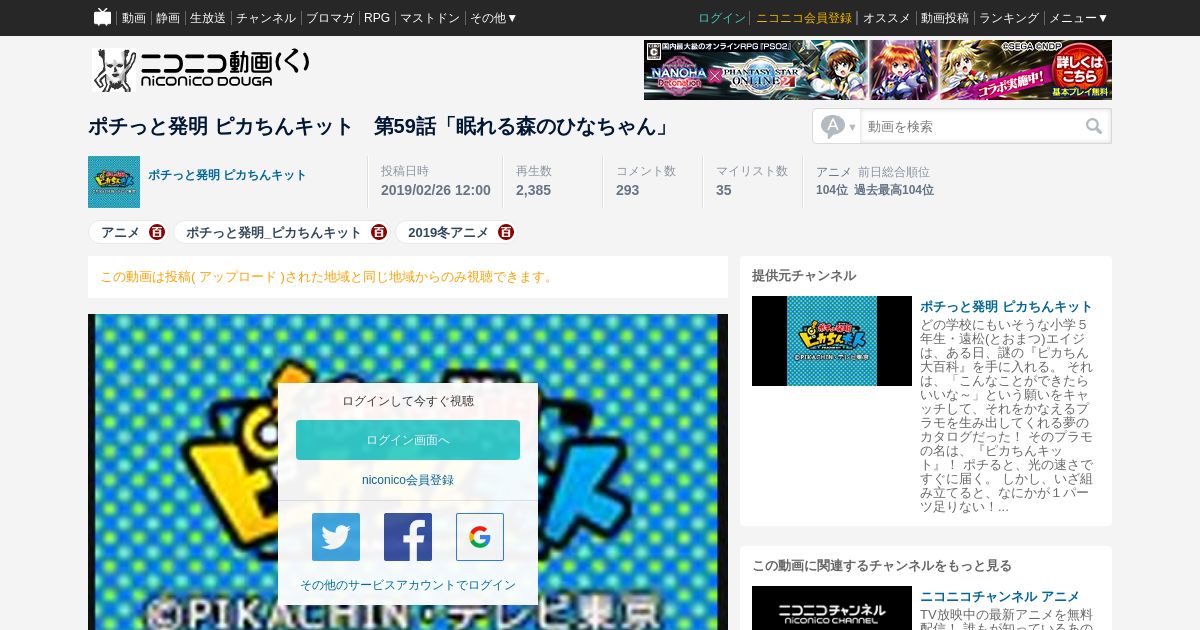
Task: Click the comment count value 293
Action: click(627, 190)
